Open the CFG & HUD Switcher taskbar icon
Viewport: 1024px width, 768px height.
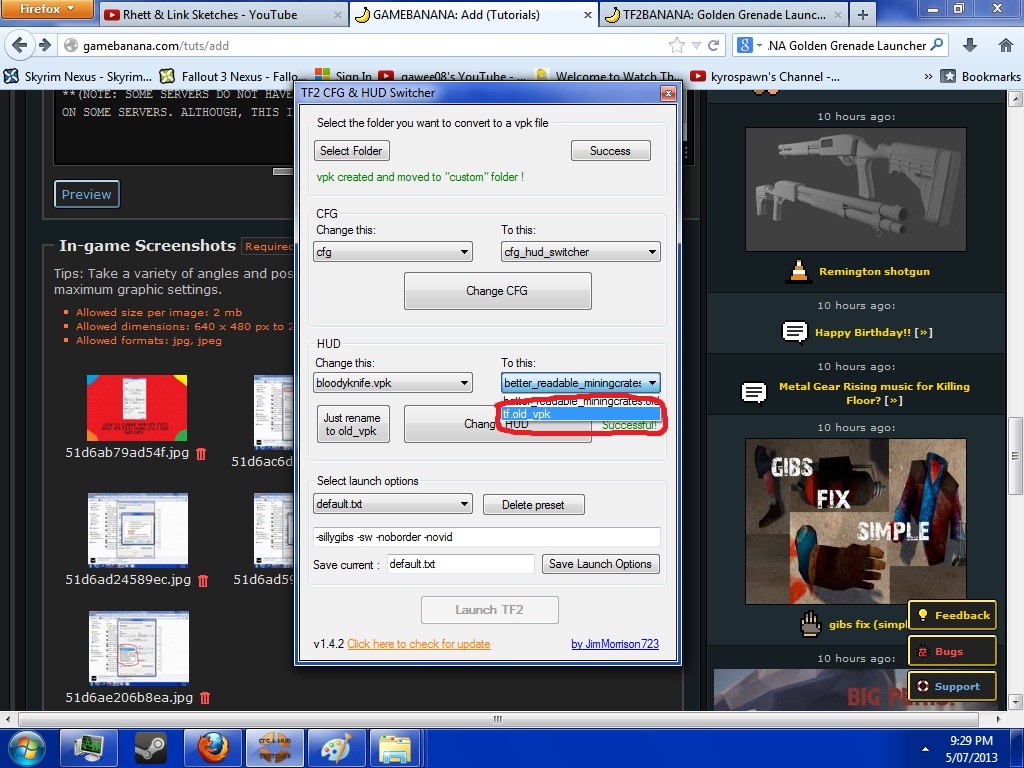(x=274, y=748)
